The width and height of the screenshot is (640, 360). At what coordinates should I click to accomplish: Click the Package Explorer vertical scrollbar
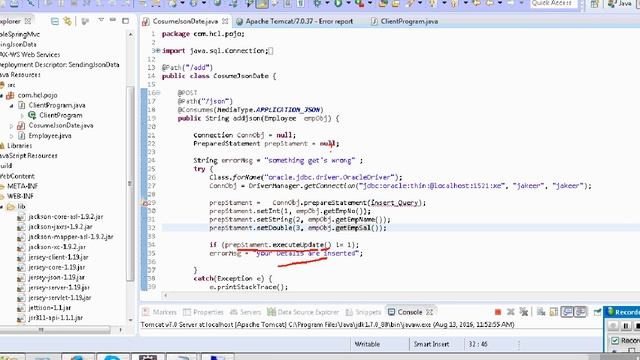coord(130,184)
